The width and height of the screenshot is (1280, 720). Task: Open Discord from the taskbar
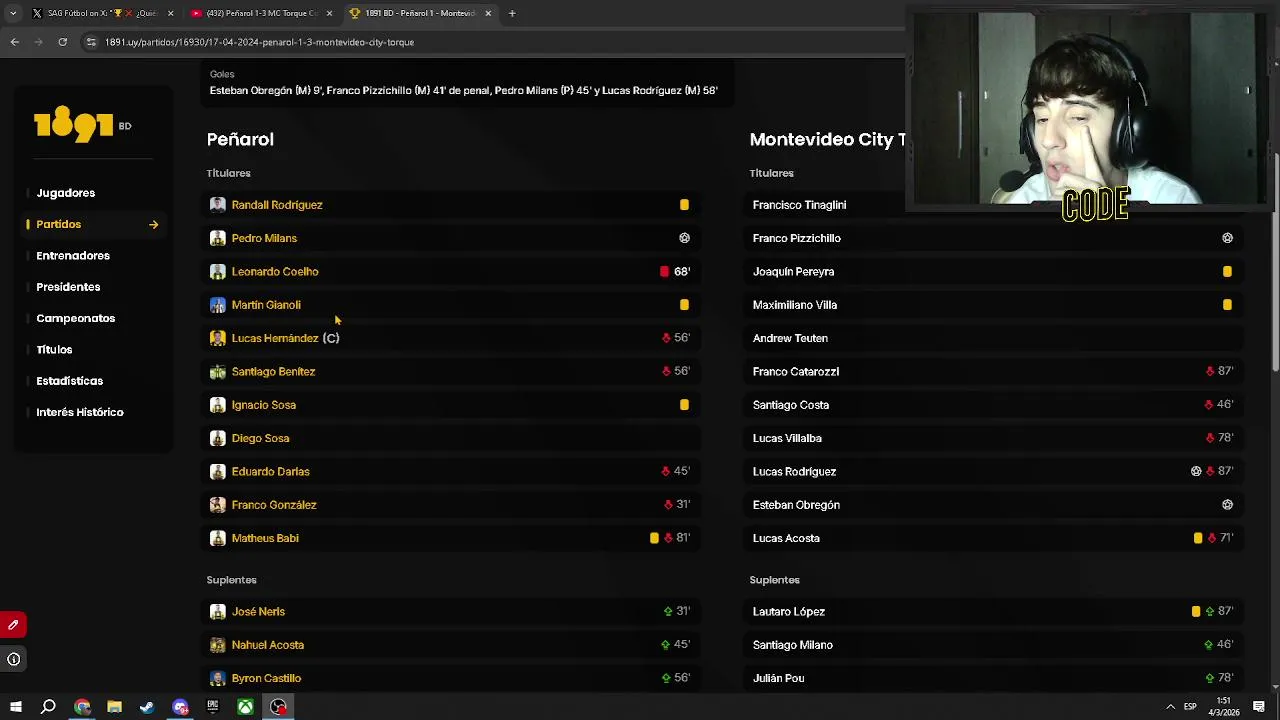(x=180, y=707)
